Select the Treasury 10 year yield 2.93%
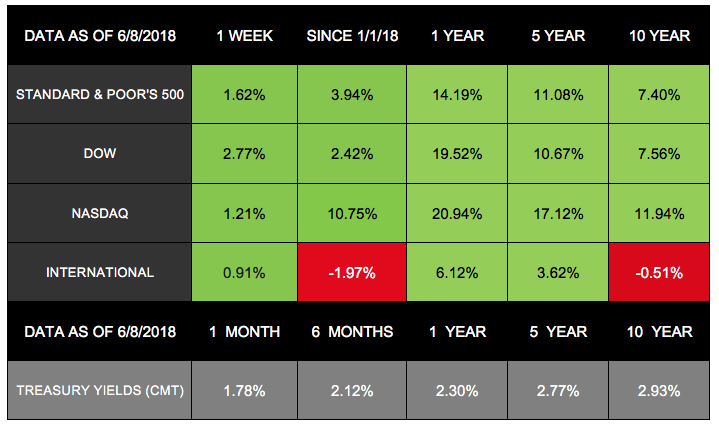 coord(659,389)
